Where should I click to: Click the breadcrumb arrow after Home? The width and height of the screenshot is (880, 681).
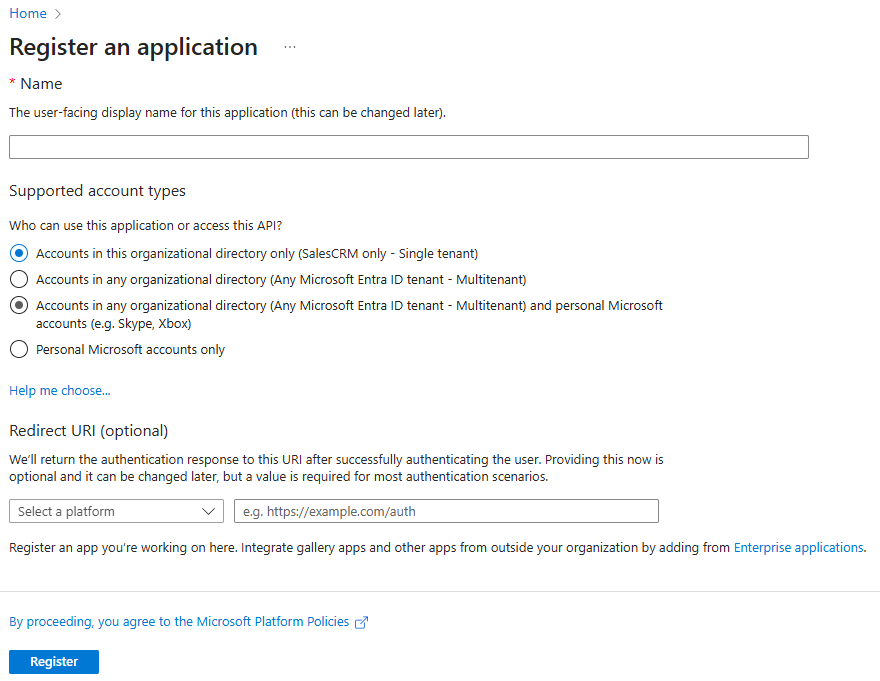pos(55,14)
